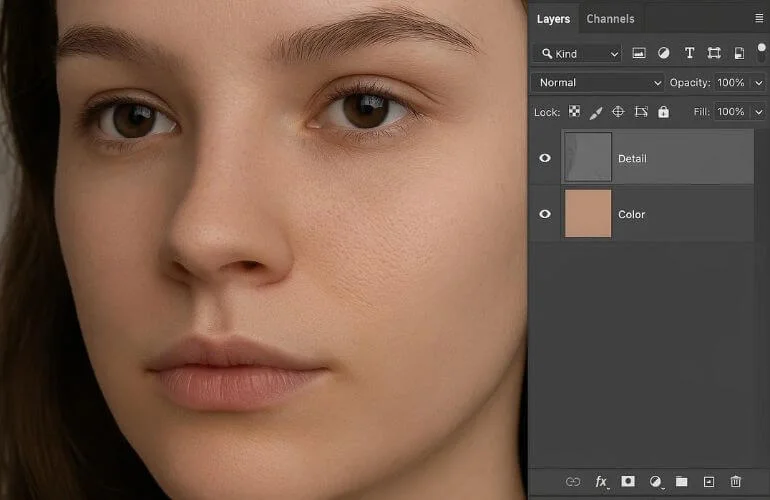Screen dimensions: 770x500
Task: Click the Fill percentage field
Action: pyautogui.click(x=730, y=112)
